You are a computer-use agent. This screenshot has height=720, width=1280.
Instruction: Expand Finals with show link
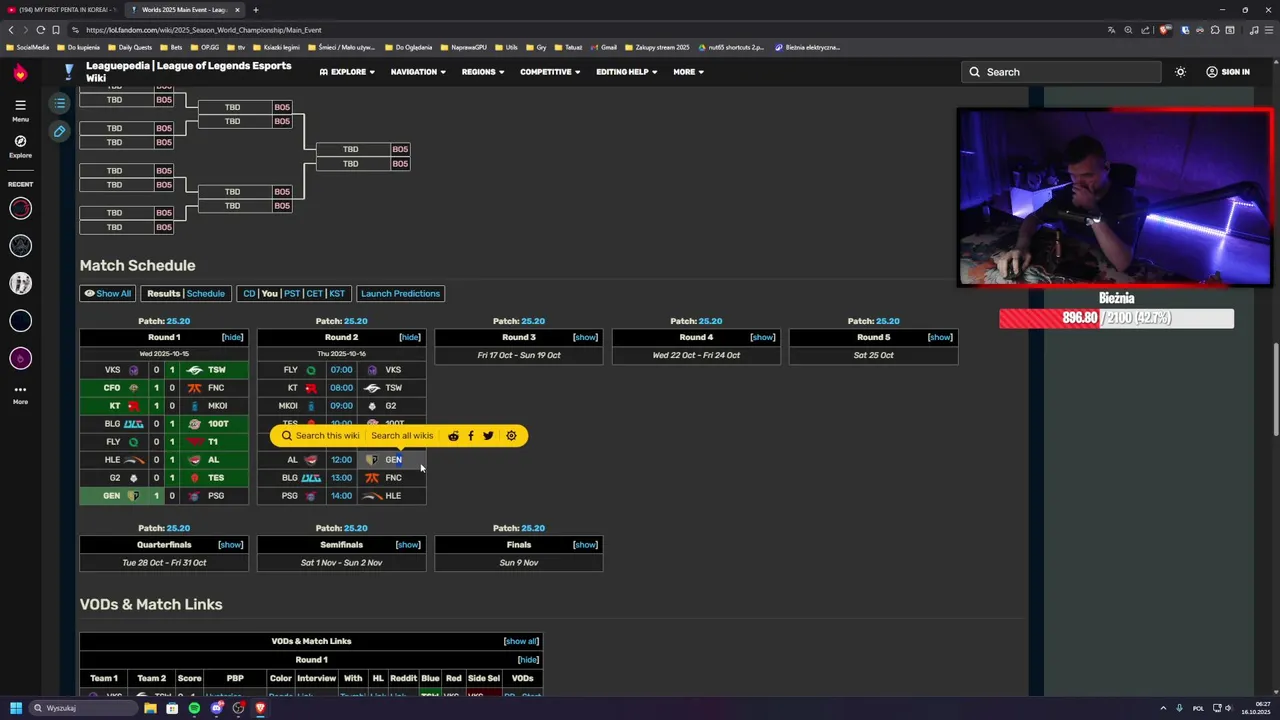point(585,545)
